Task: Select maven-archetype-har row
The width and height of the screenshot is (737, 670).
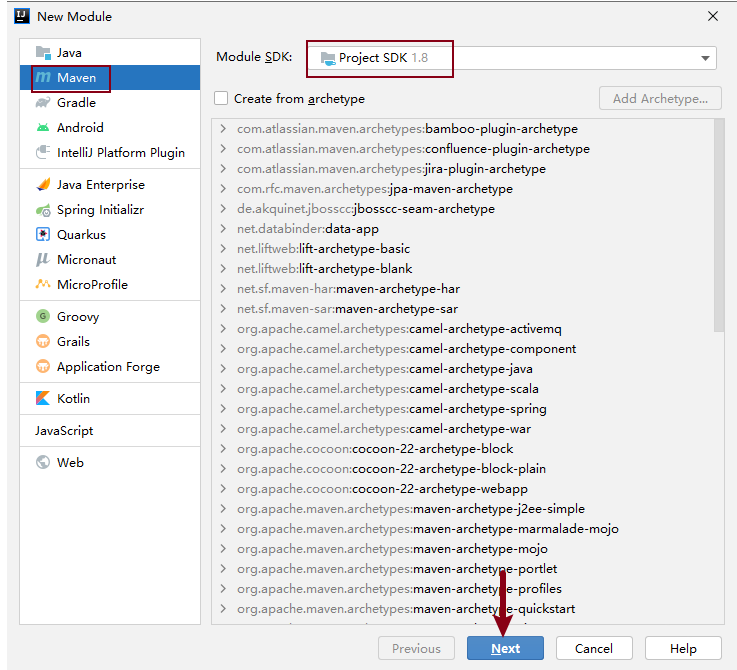Action: point(463,289)
